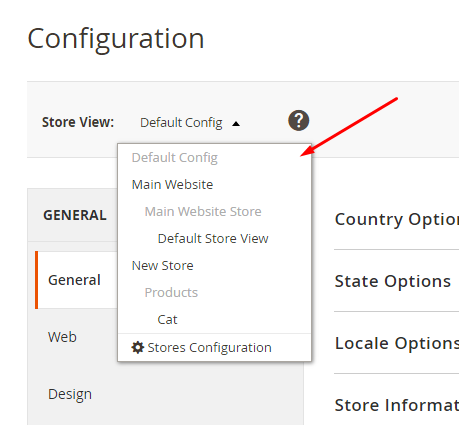Image resolution: width=459 pixels, height=425 pixels.
Task: Go to the Design settings tab
Action: tap(70, 394)
